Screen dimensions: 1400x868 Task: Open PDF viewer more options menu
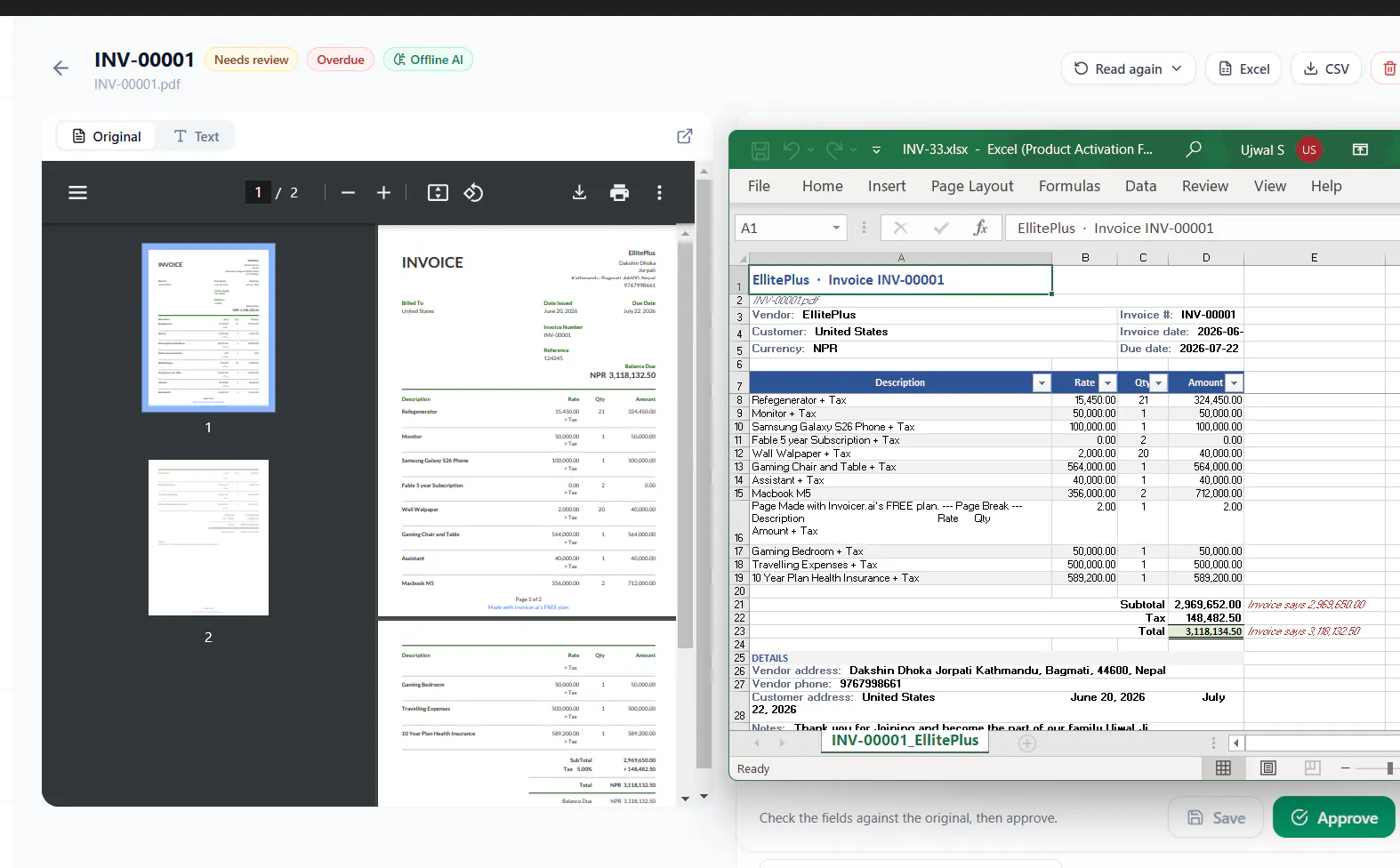pos(659,192)
